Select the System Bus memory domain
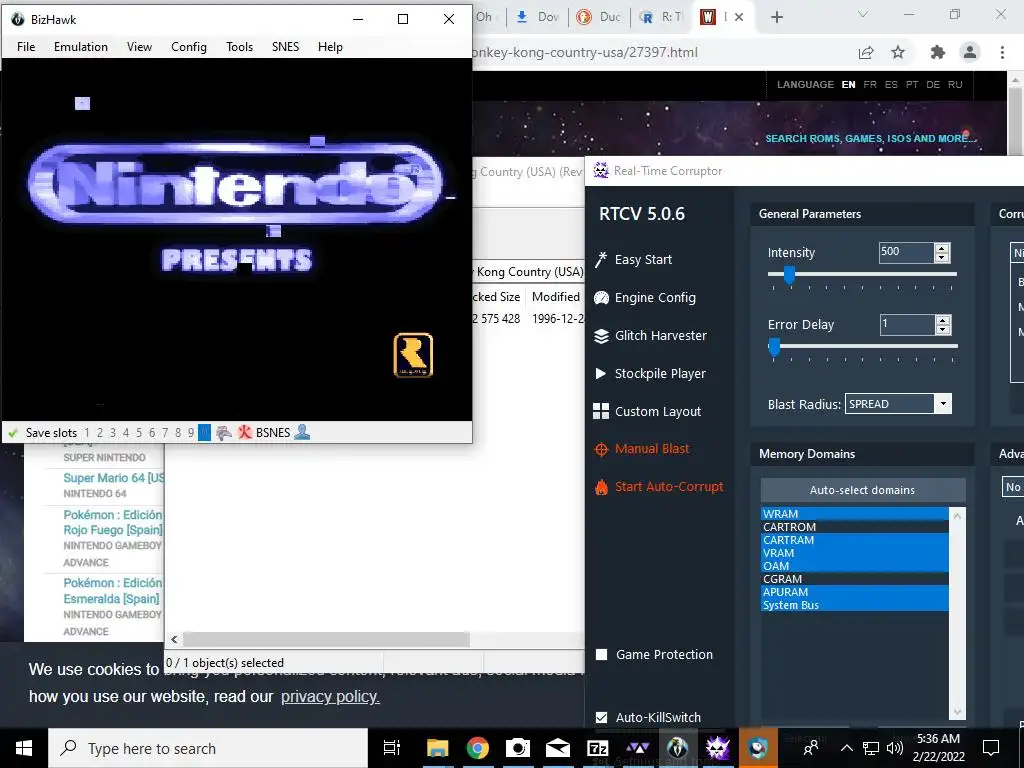1024x768 pixels. pos(854,605)
